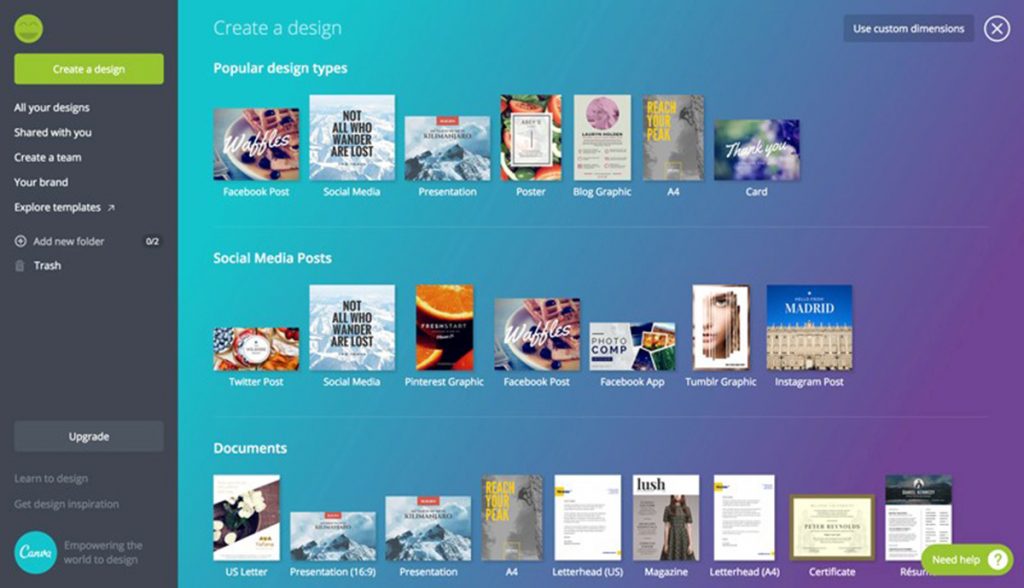Screen dimensions: 1024x588
Task: Open Explore templates external link
Action: click(64, 208)
